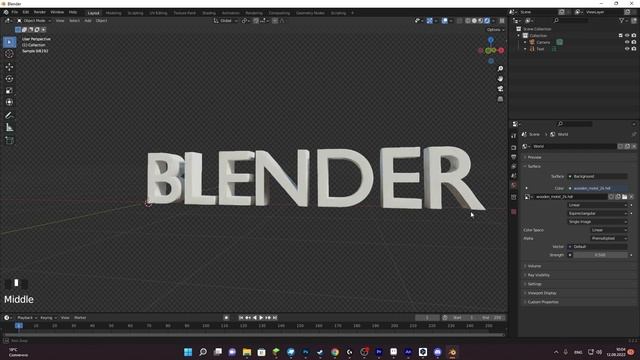
Task: Open HDR image file browser folder icon
Action: coord(624,197)
